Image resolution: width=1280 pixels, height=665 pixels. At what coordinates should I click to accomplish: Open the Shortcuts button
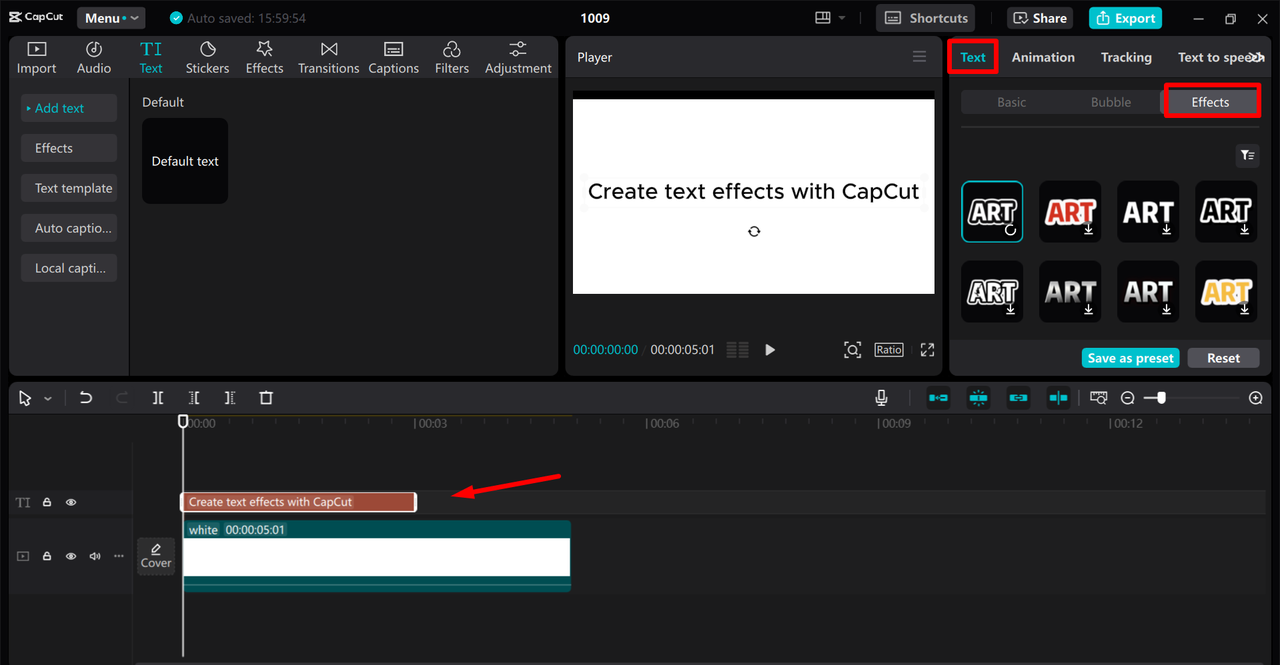pos(926,18)
